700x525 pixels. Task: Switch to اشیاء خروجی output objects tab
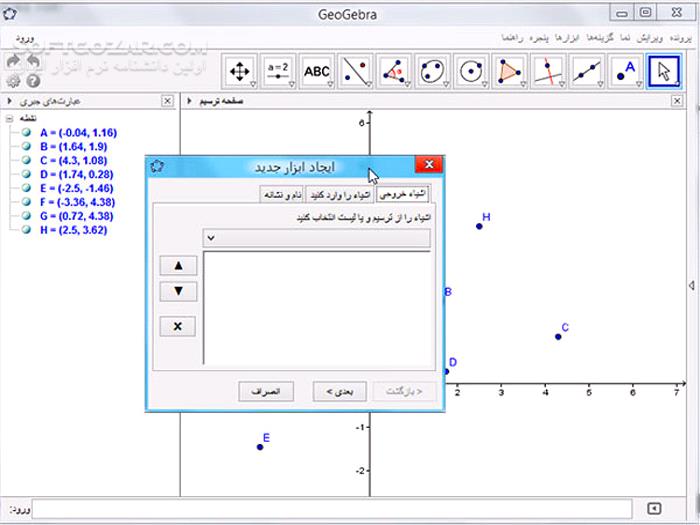(x=403, y=195)
